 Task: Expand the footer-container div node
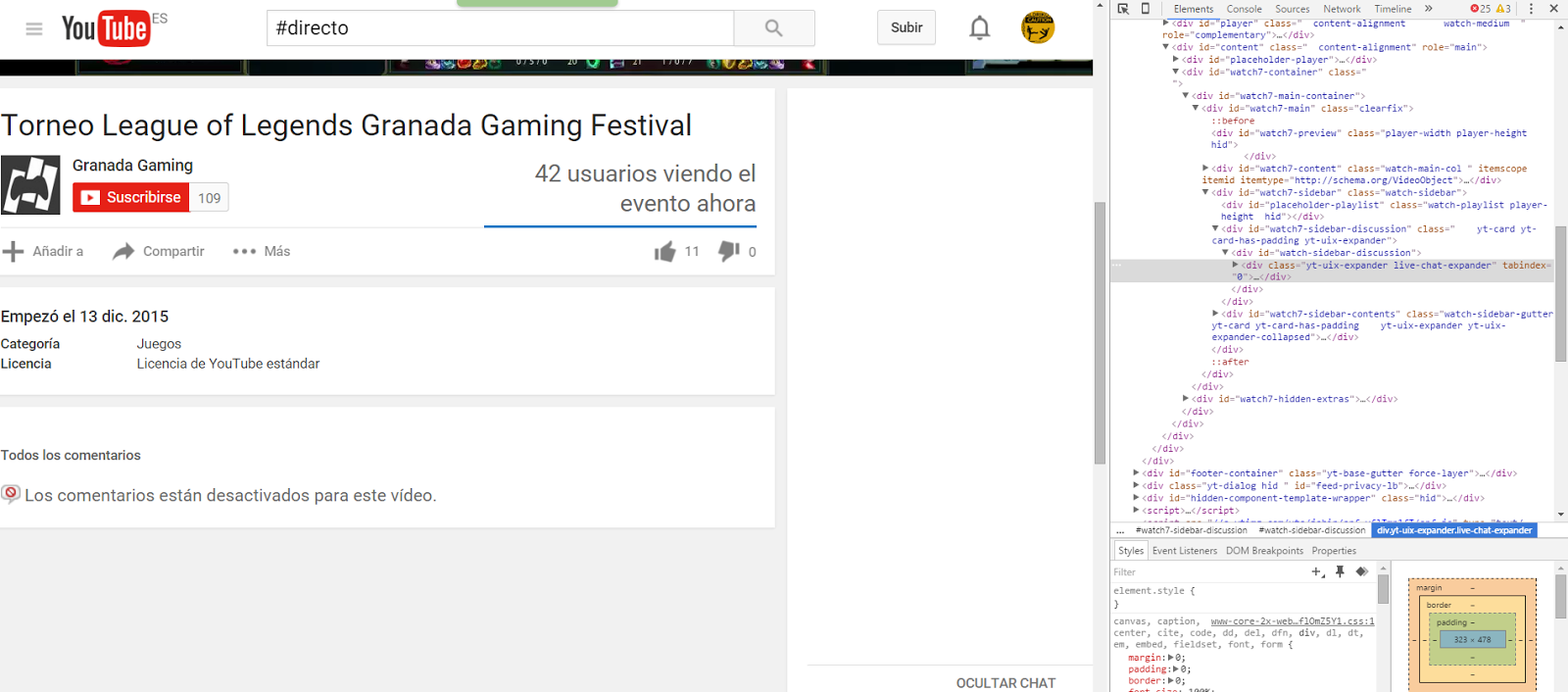[x=1136, y=473]
